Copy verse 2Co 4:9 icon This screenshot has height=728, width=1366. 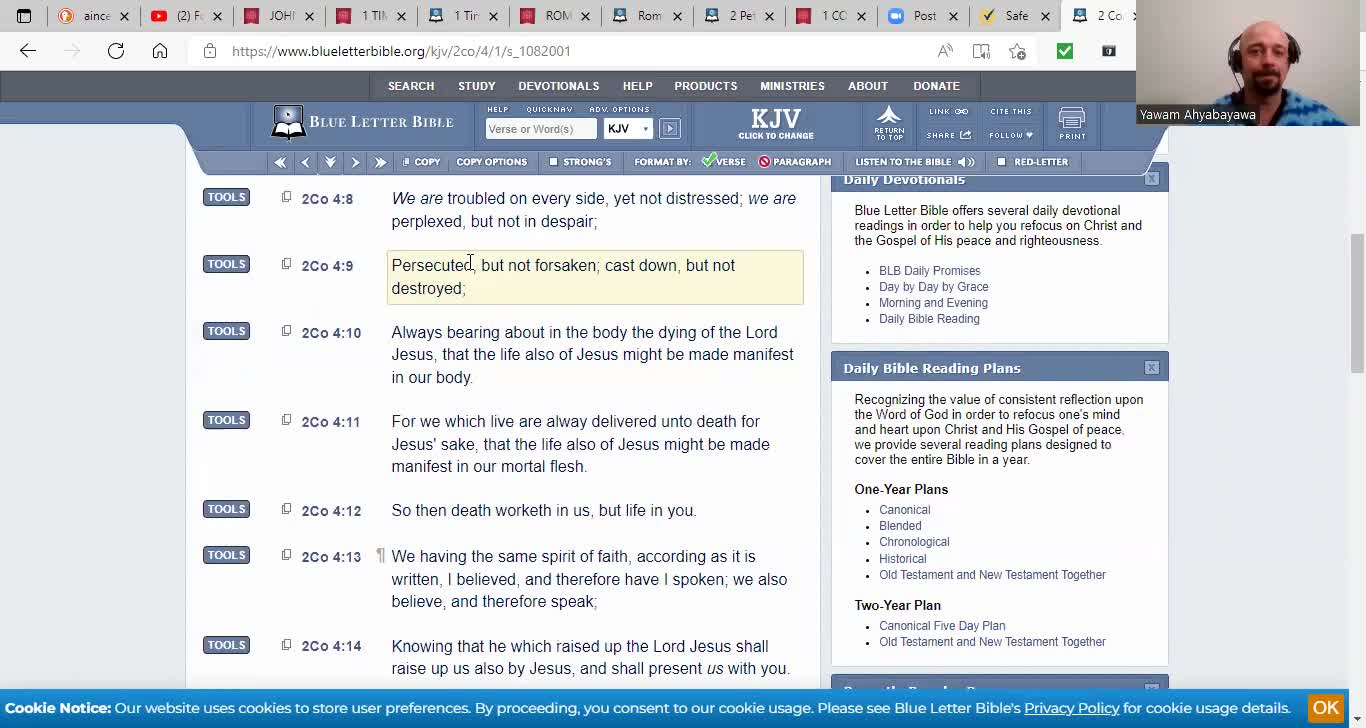tap(286, 264)
